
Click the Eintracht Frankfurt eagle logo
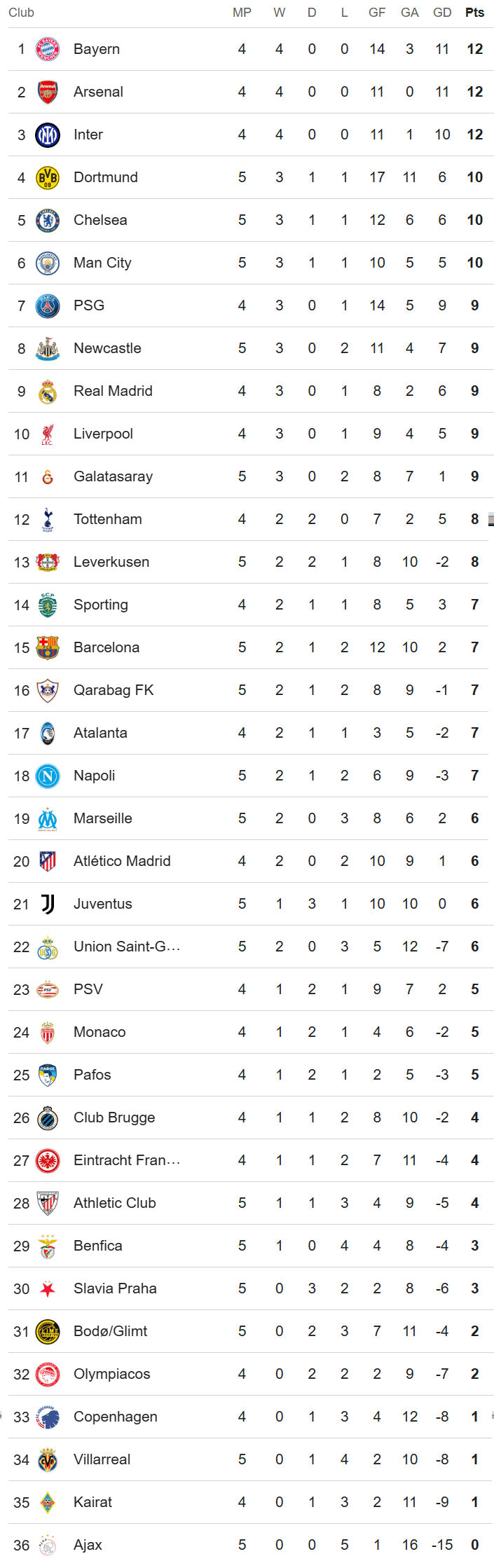tap(48, 1160)
